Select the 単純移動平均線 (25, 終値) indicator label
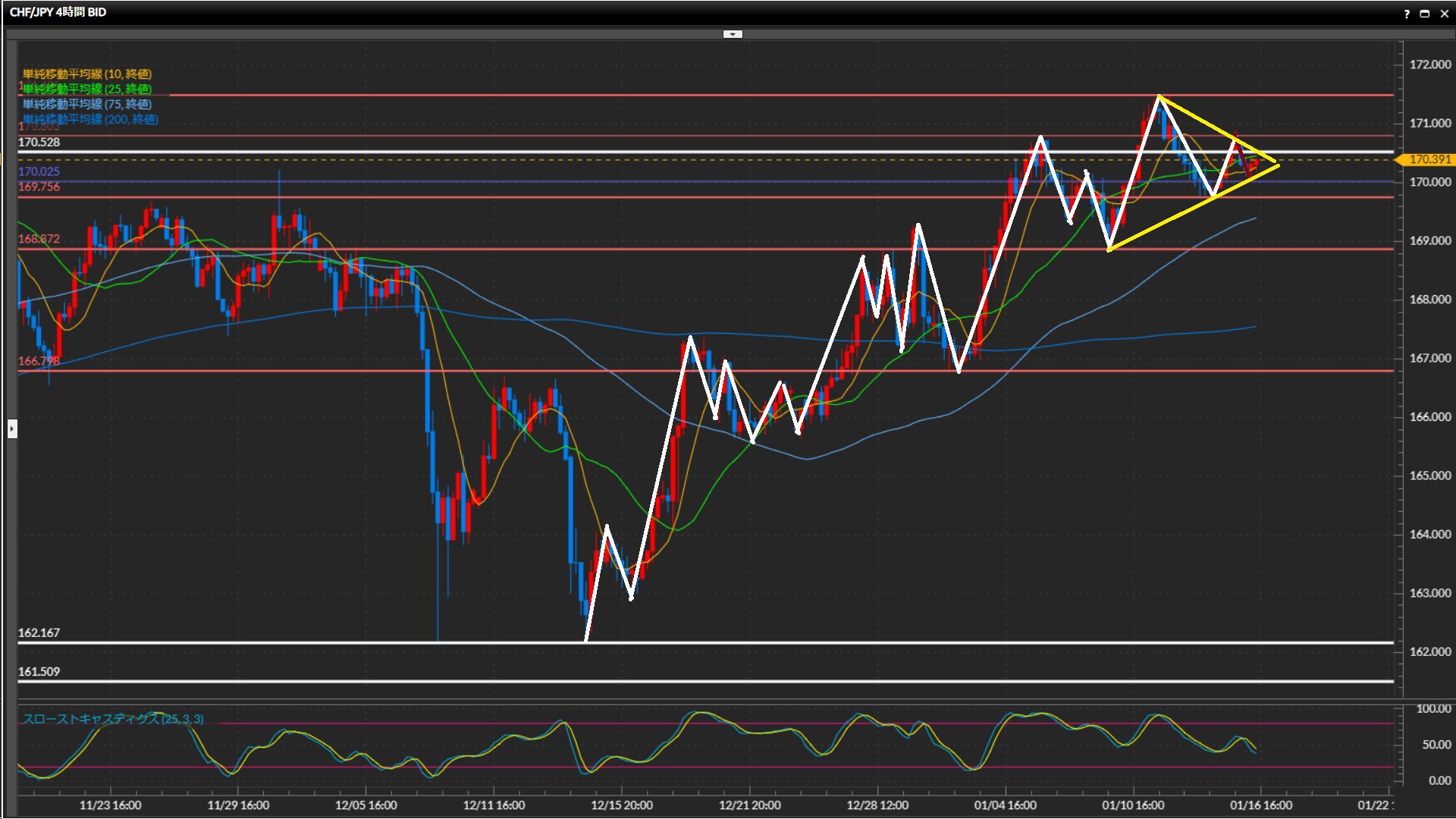This screenshot has width=1456, height=819. pos(87,89)
